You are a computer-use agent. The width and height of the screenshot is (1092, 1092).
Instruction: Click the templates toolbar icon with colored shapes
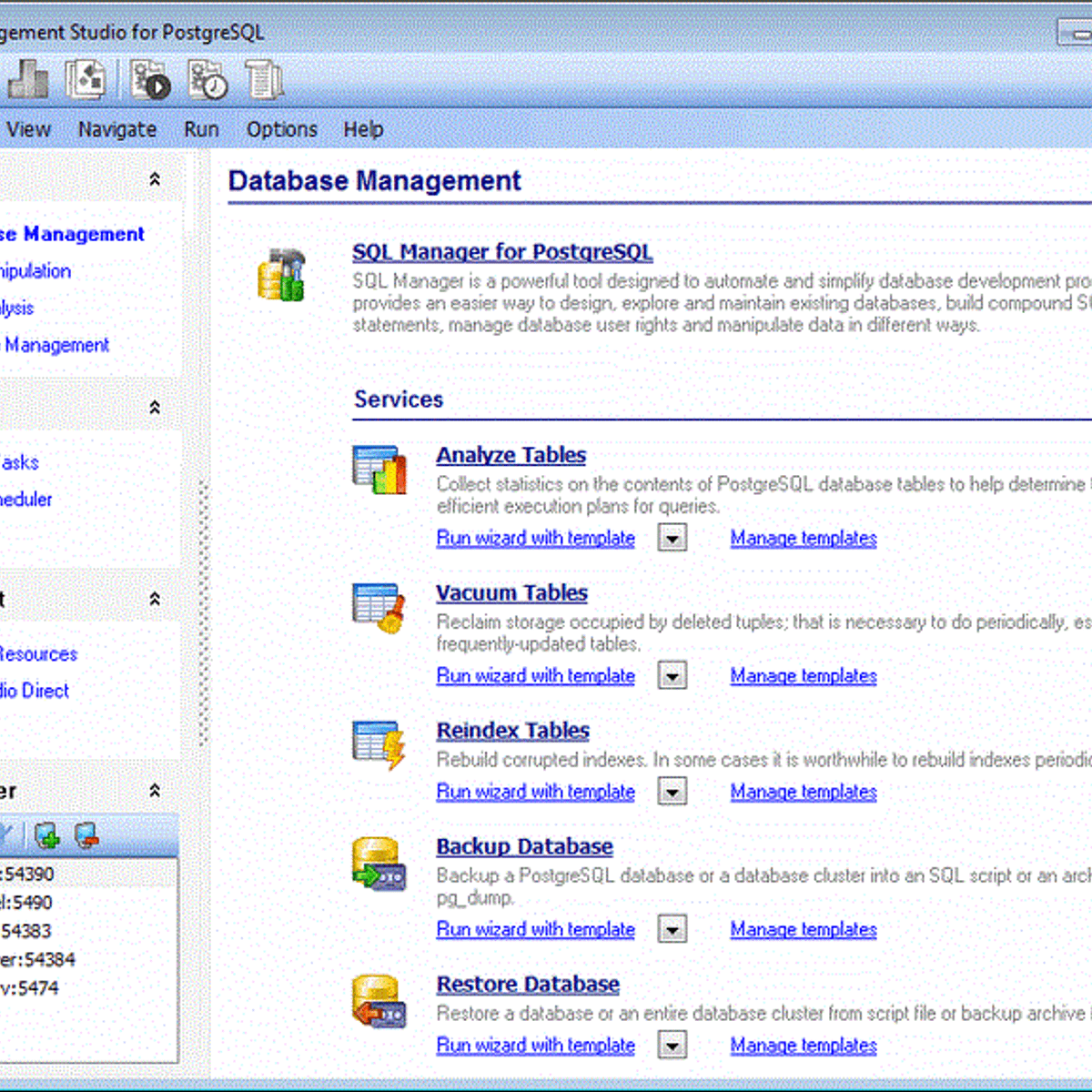click(86, 79)
